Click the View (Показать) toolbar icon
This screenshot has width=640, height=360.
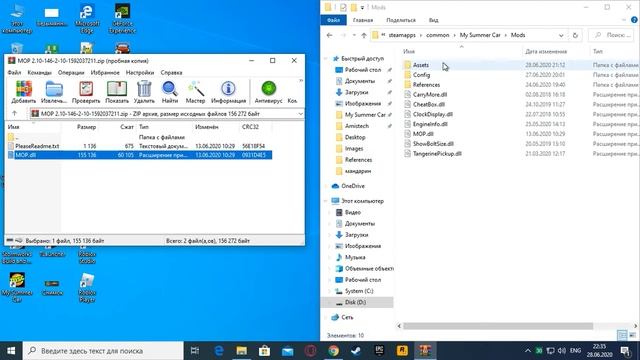pos(117,92)
